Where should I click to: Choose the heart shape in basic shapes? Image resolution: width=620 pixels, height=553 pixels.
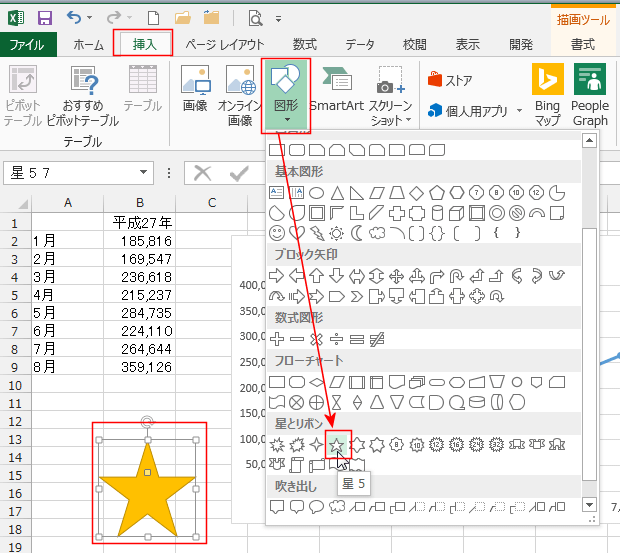pyautogui.click(x=297, y=233)
